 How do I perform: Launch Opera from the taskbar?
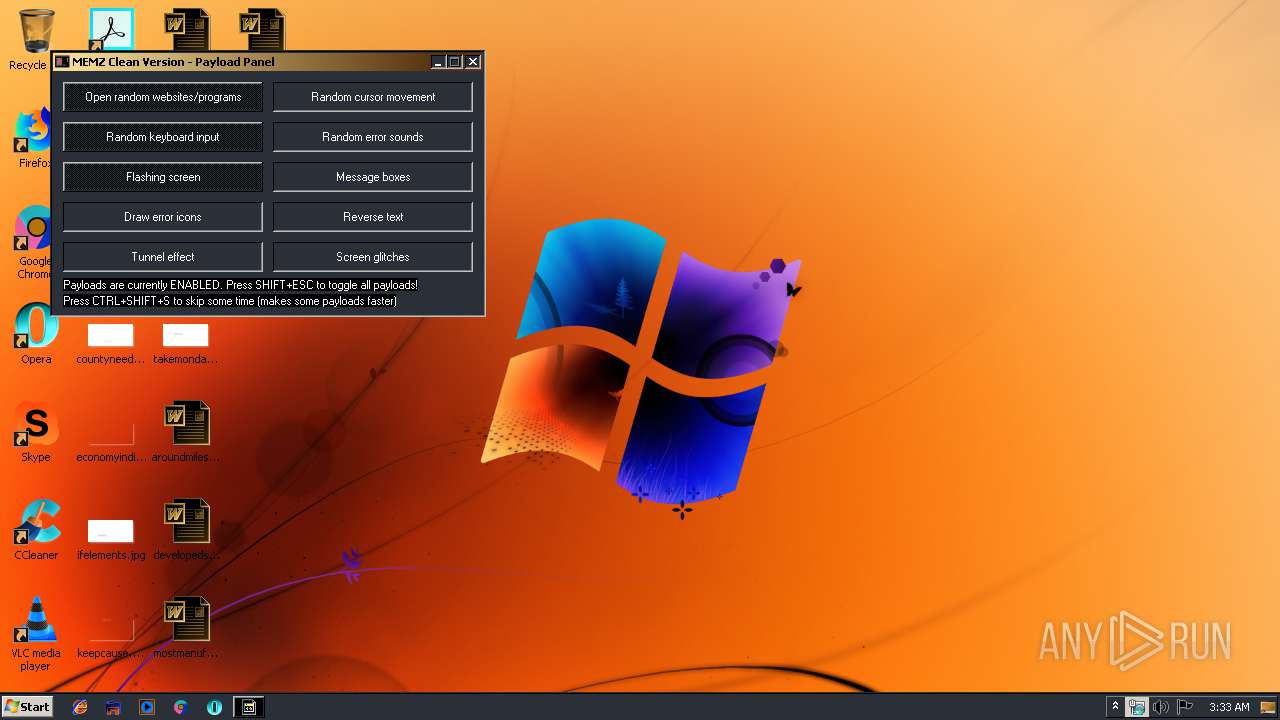pos(214,707)
